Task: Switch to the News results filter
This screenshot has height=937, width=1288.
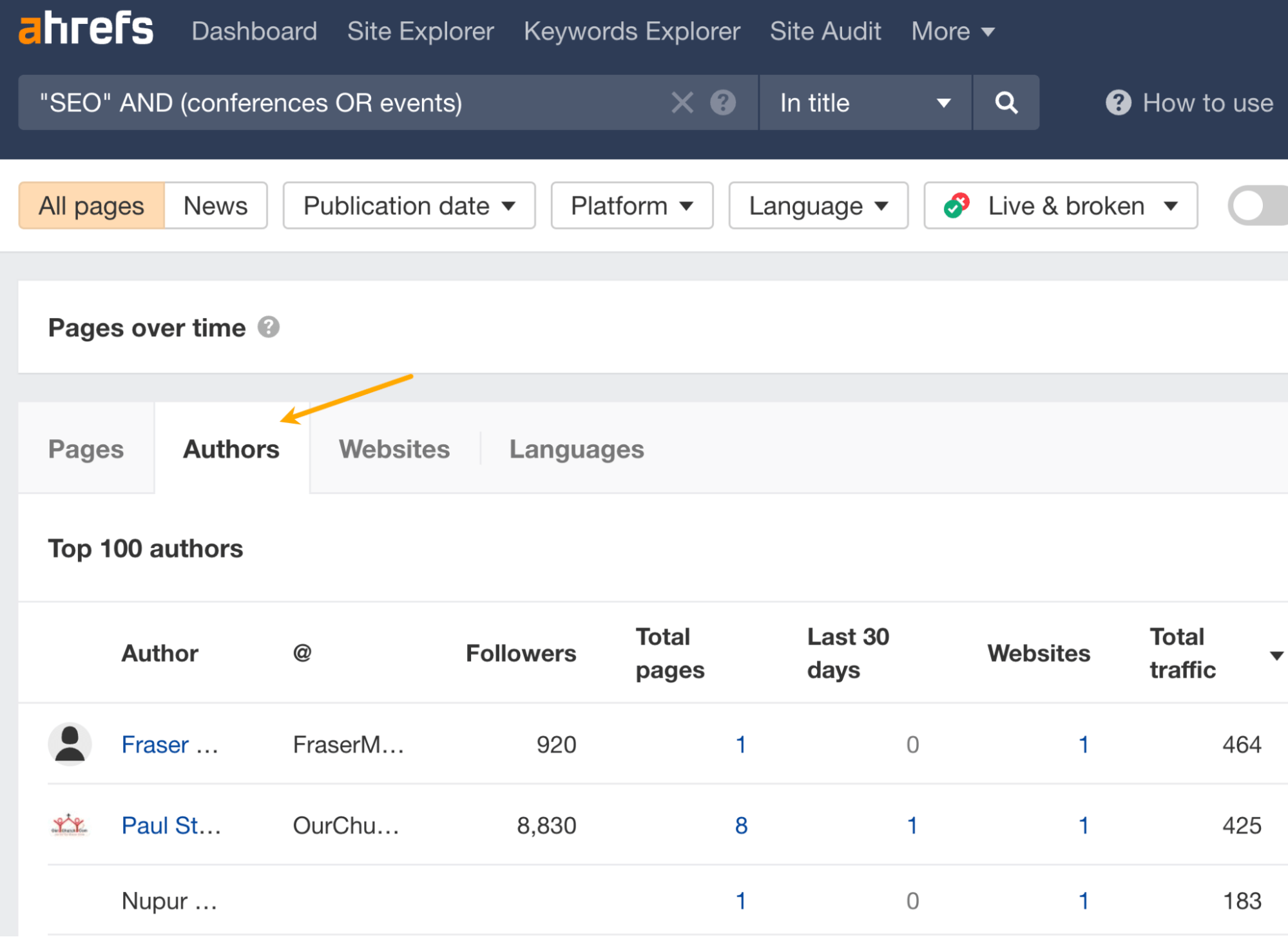Action: [215, 205]
